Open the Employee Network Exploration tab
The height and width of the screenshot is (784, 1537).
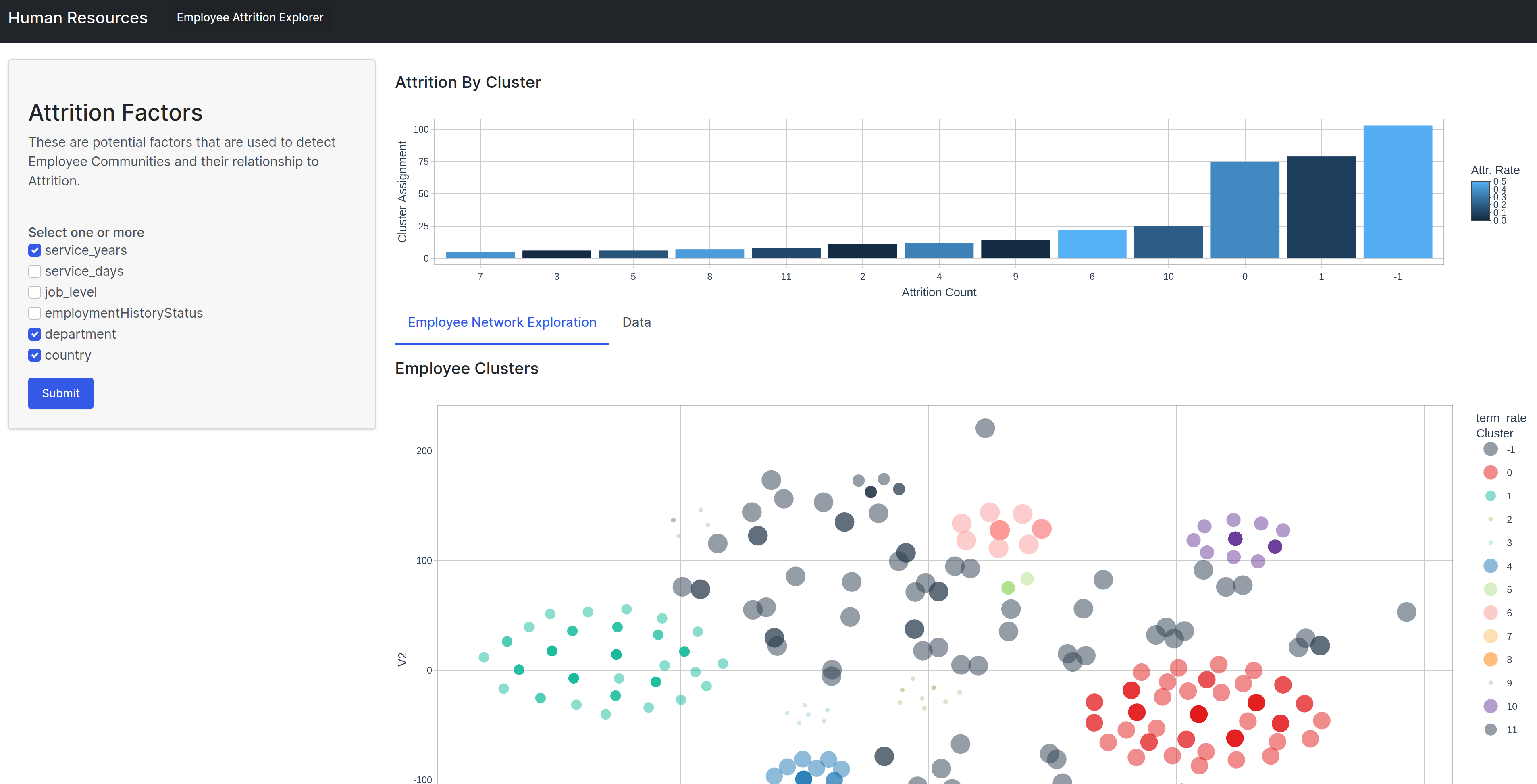pyautogui.click(x=502, y=322)
